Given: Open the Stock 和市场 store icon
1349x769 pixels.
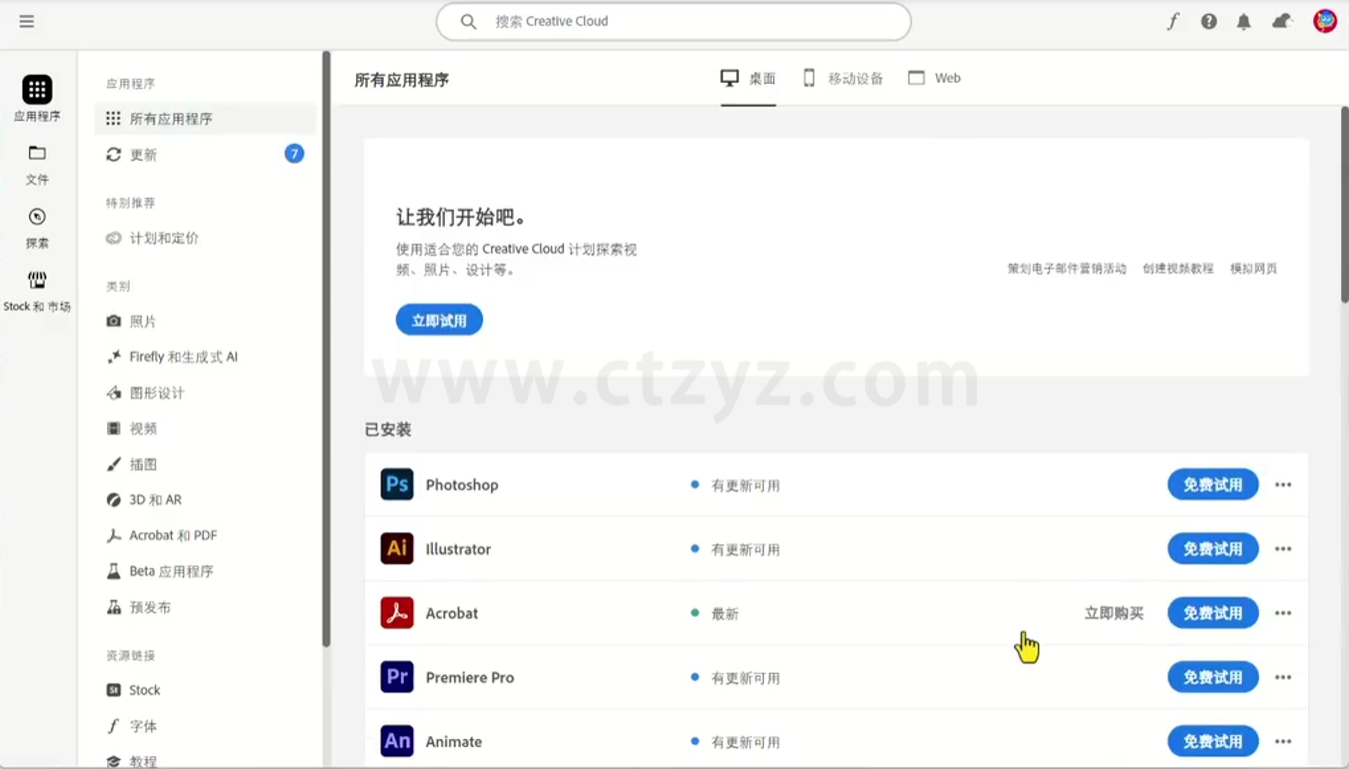Looking at the screenshot, I should (37, 280).
